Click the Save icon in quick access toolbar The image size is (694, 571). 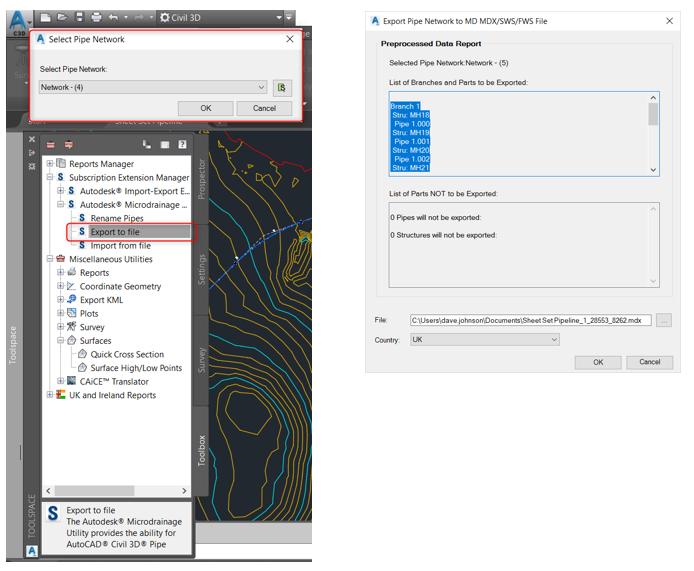click(79, 17)
